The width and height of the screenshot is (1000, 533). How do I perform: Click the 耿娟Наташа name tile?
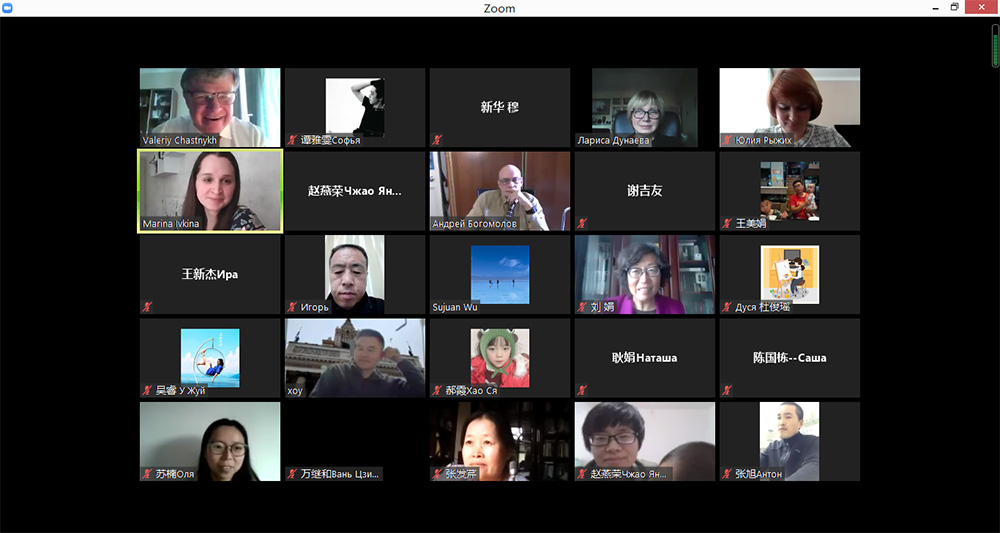click(x=645, y=357)
